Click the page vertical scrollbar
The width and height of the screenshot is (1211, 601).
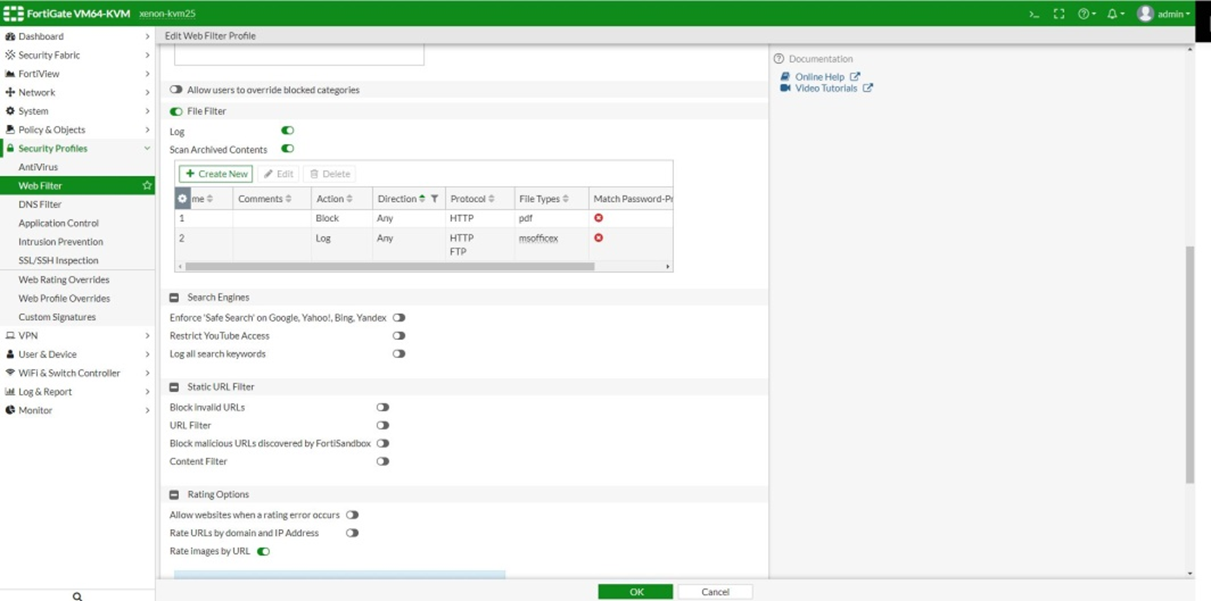[1189, 365]
